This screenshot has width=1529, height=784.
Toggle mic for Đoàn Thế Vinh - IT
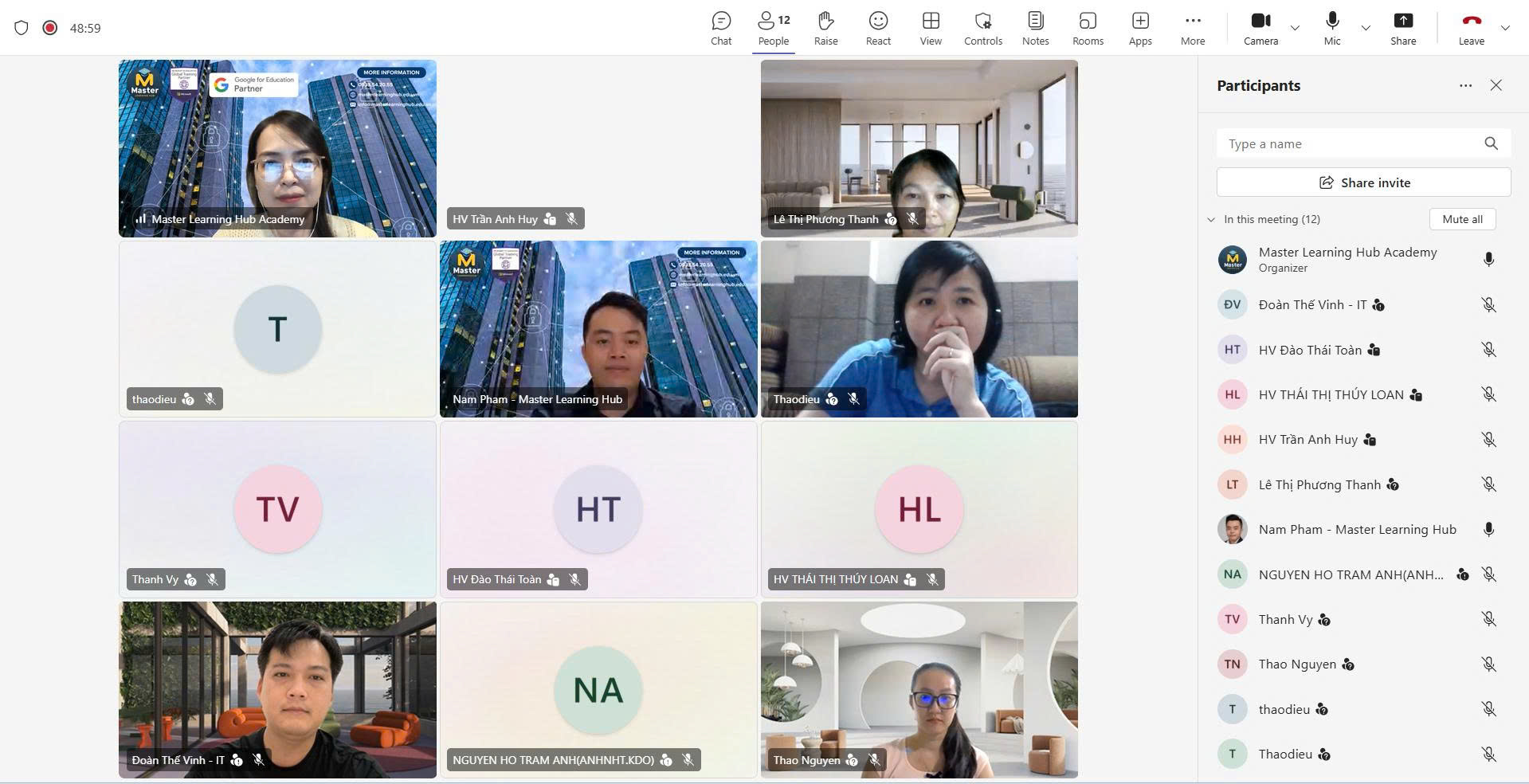click(1488, 305)
